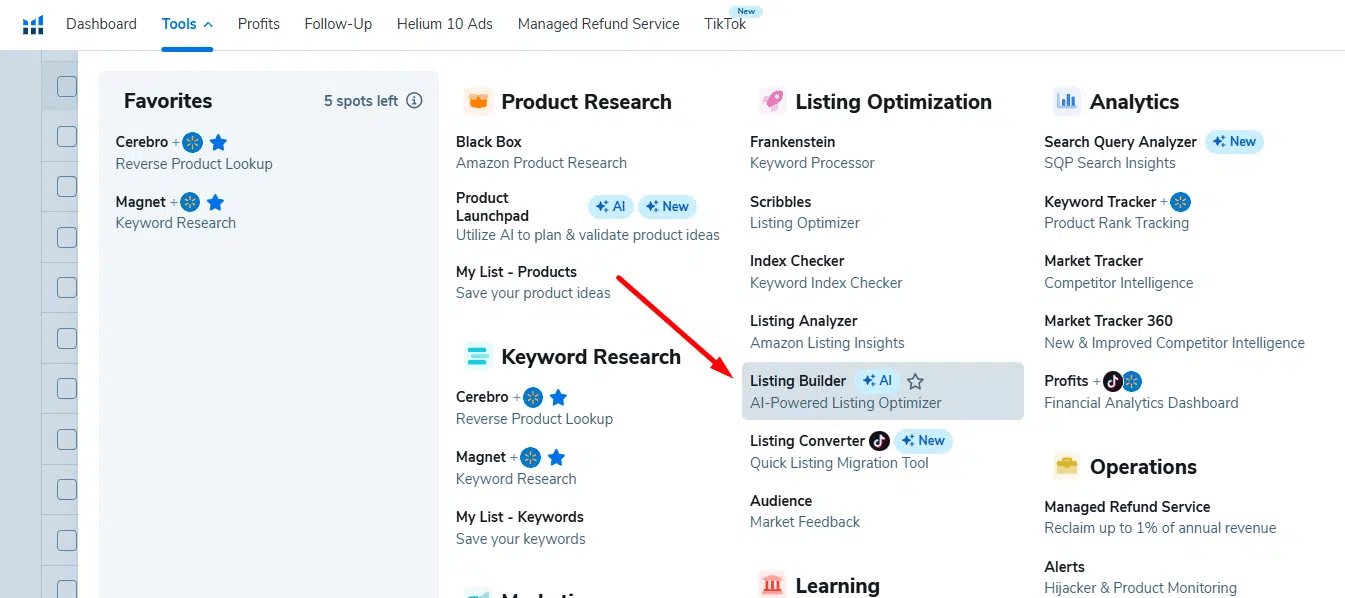
Task: Click the Magnet star in Keyword Research
Action: [x=557, y=457]
